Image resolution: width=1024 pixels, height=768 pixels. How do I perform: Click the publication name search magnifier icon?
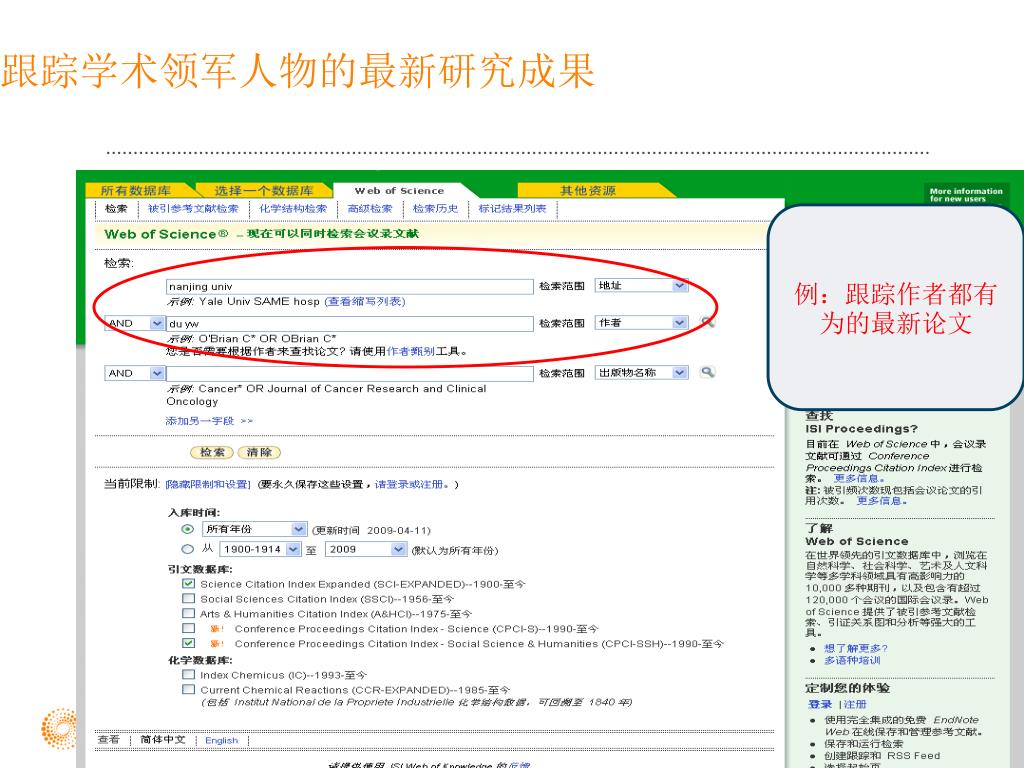point(707,372)
